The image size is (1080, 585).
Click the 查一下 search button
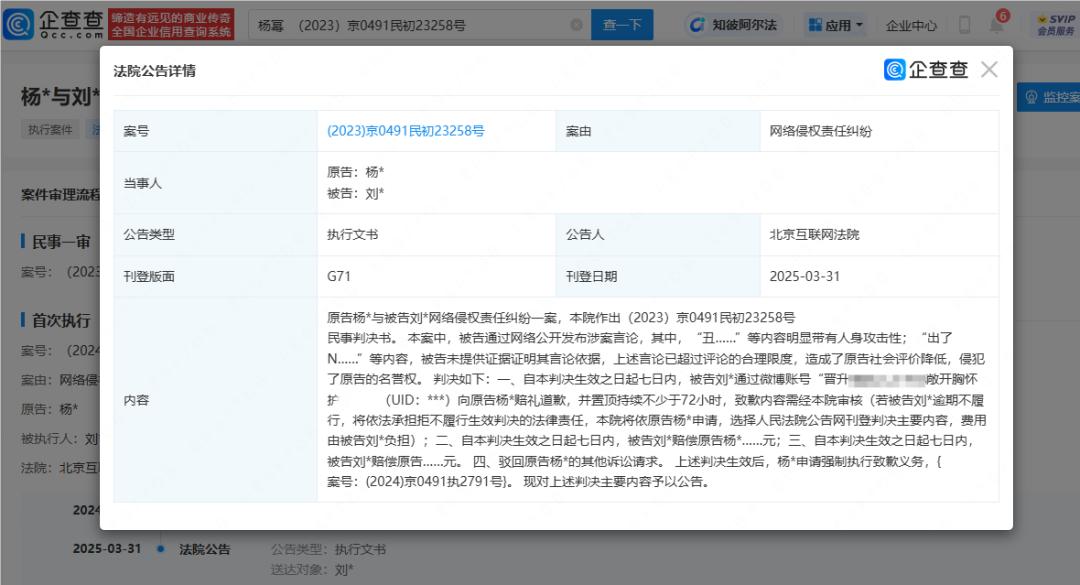(622, 25)
